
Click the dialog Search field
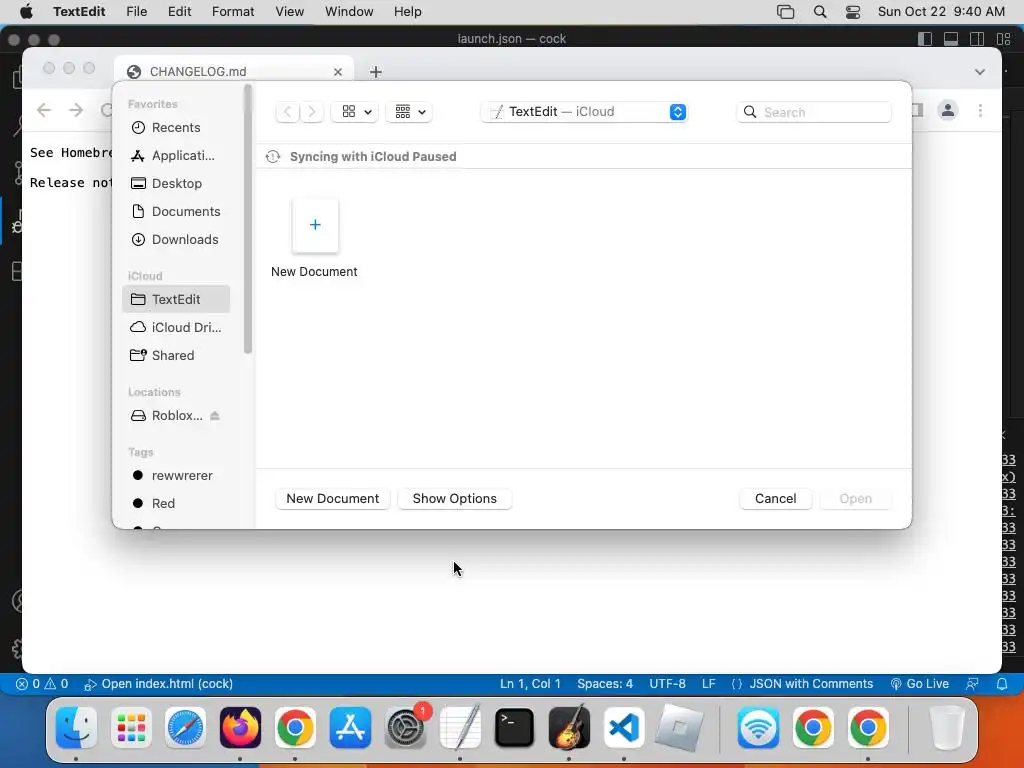(x=814, y=112)
